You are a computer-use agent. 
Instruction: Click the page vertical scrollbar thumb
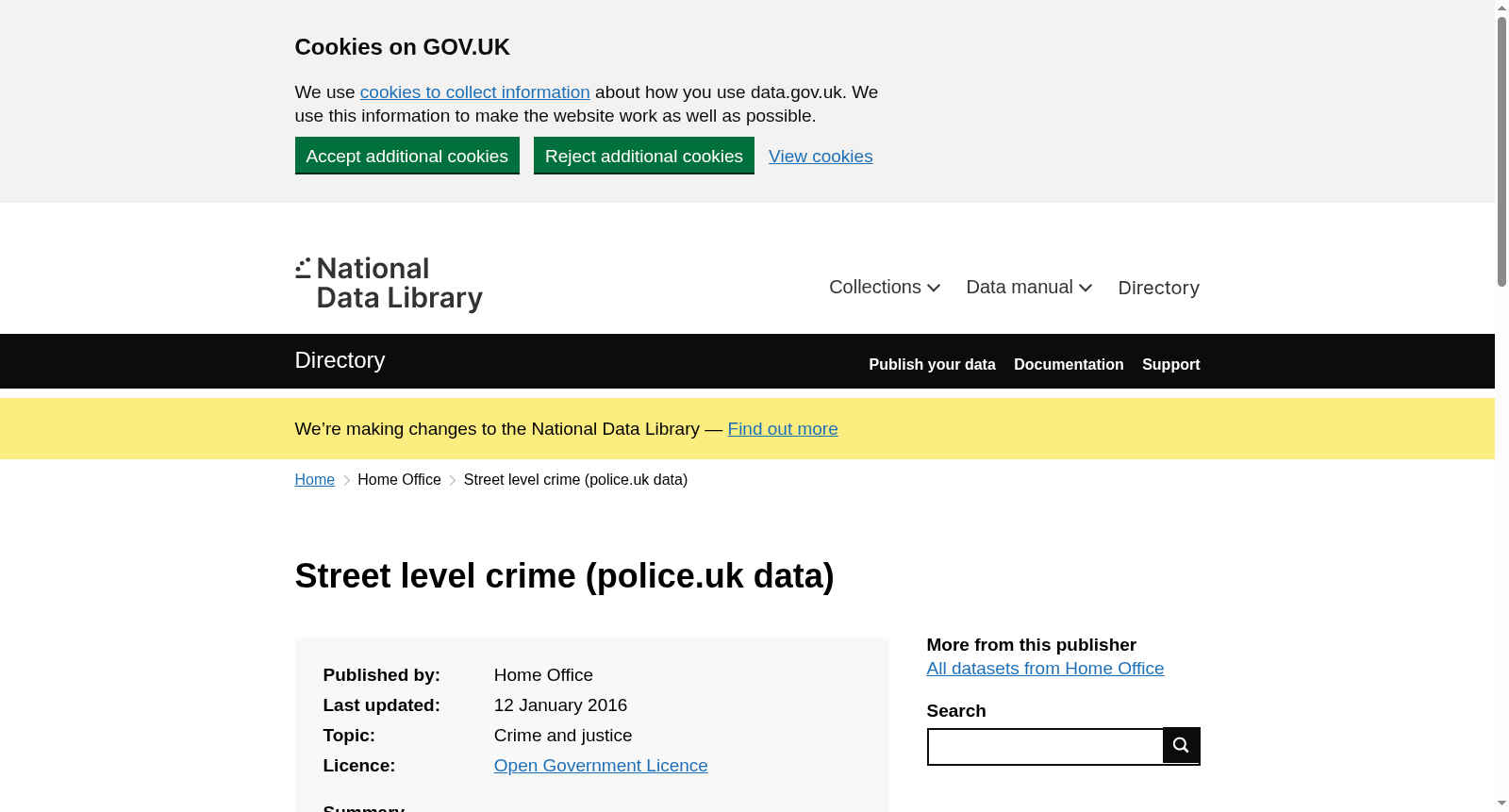coord(1501,151)
